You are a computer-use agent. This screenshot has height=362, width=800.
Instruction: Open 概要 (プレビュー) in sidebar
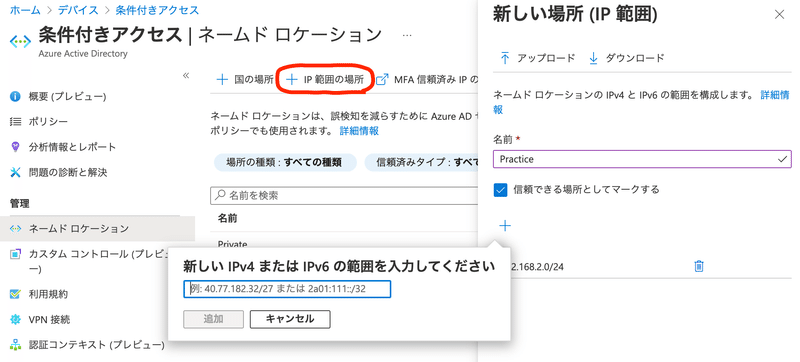coord(67,96)
